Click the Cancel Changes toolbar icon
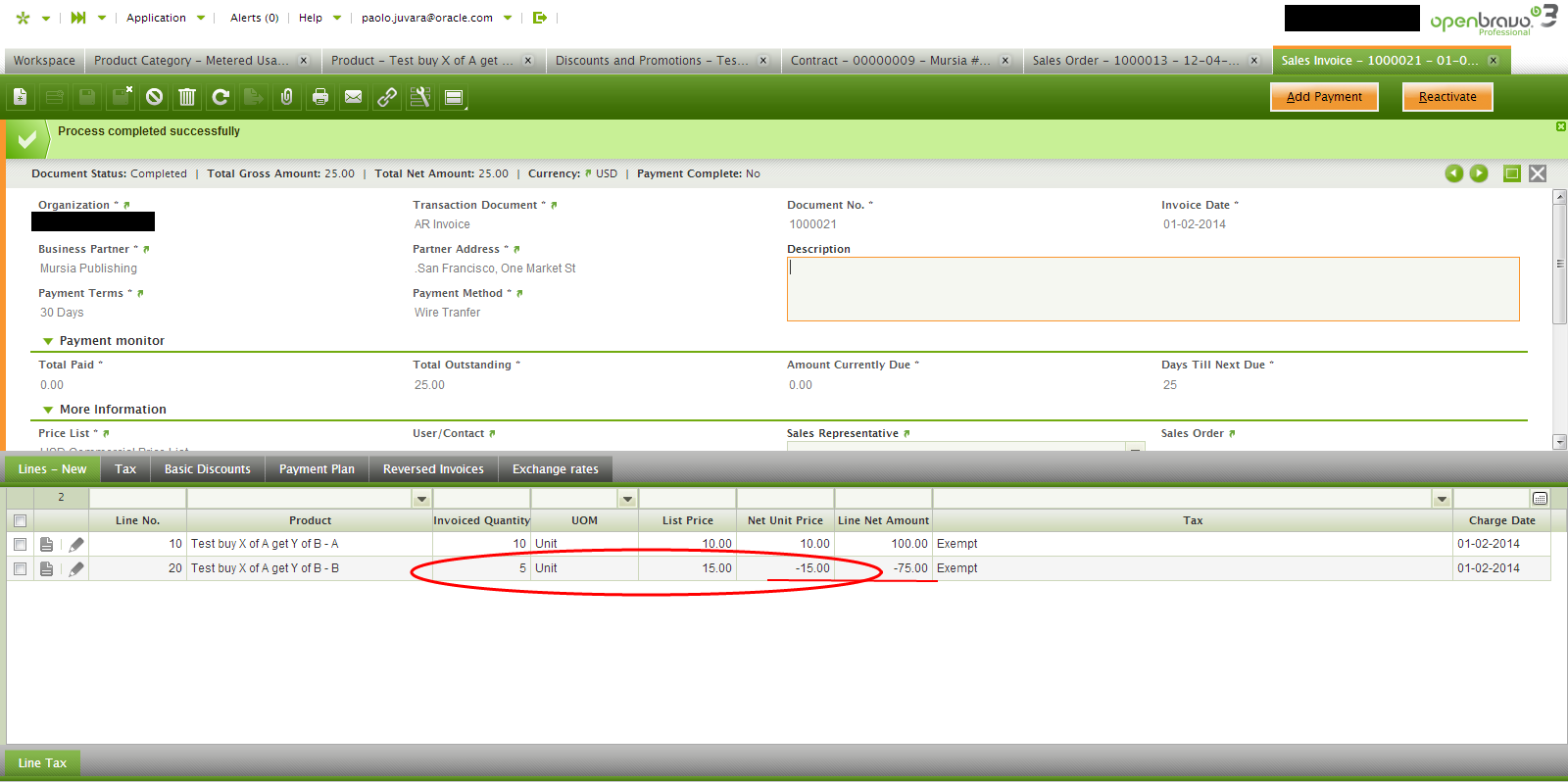1568x782 pixels. click(x=154, y=97)
